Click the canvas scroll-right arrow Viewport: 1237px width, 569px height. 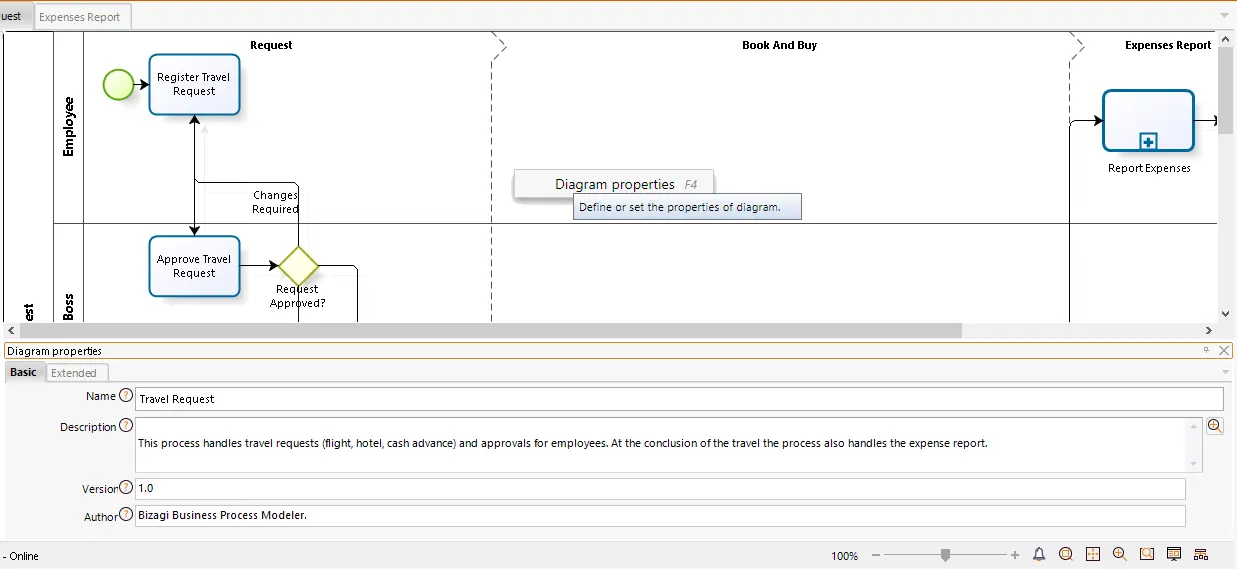pos(1209,330)
